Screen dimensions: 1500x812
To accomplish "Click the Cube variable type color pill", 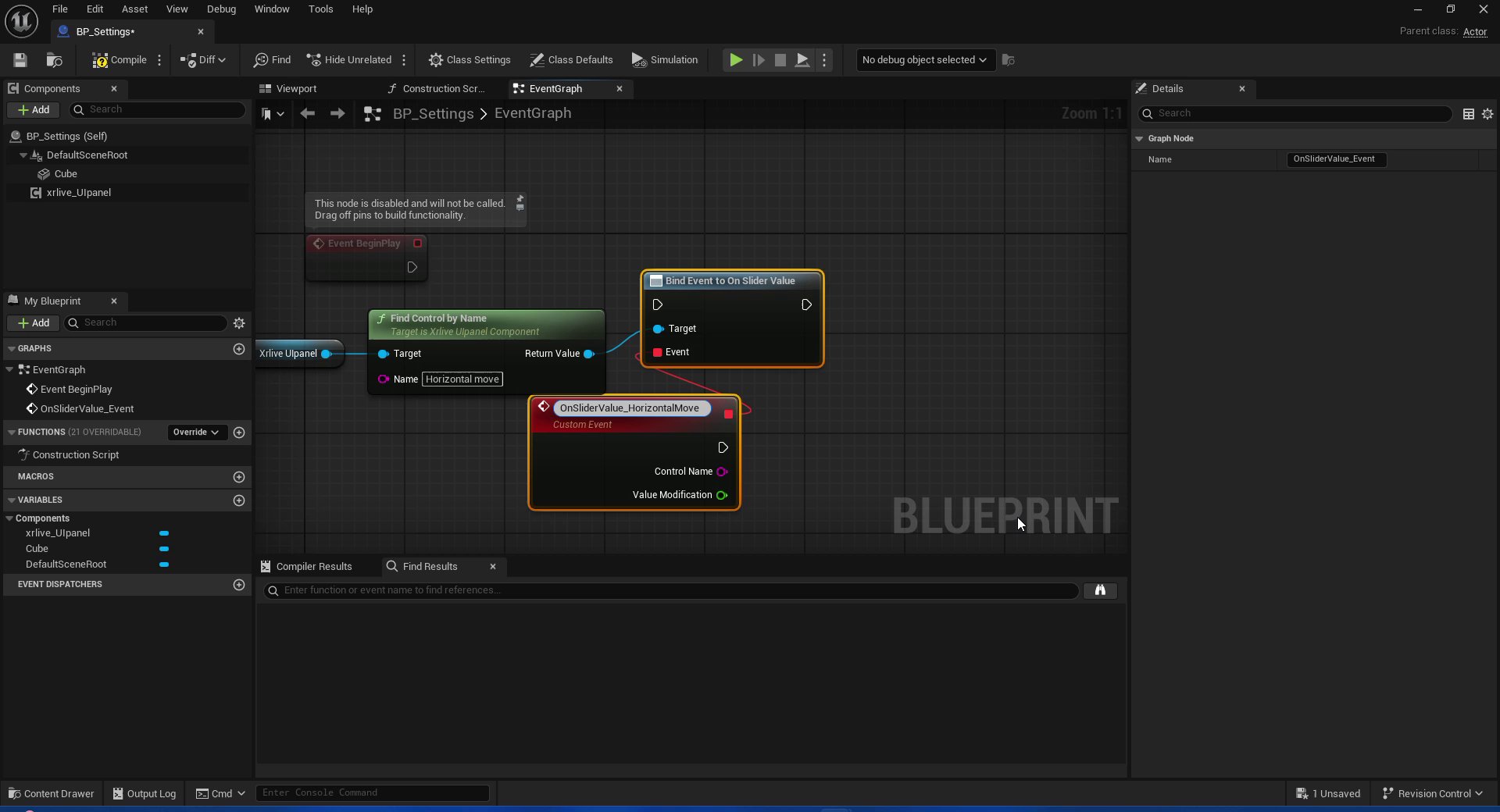I will click(x=164, y=549).
